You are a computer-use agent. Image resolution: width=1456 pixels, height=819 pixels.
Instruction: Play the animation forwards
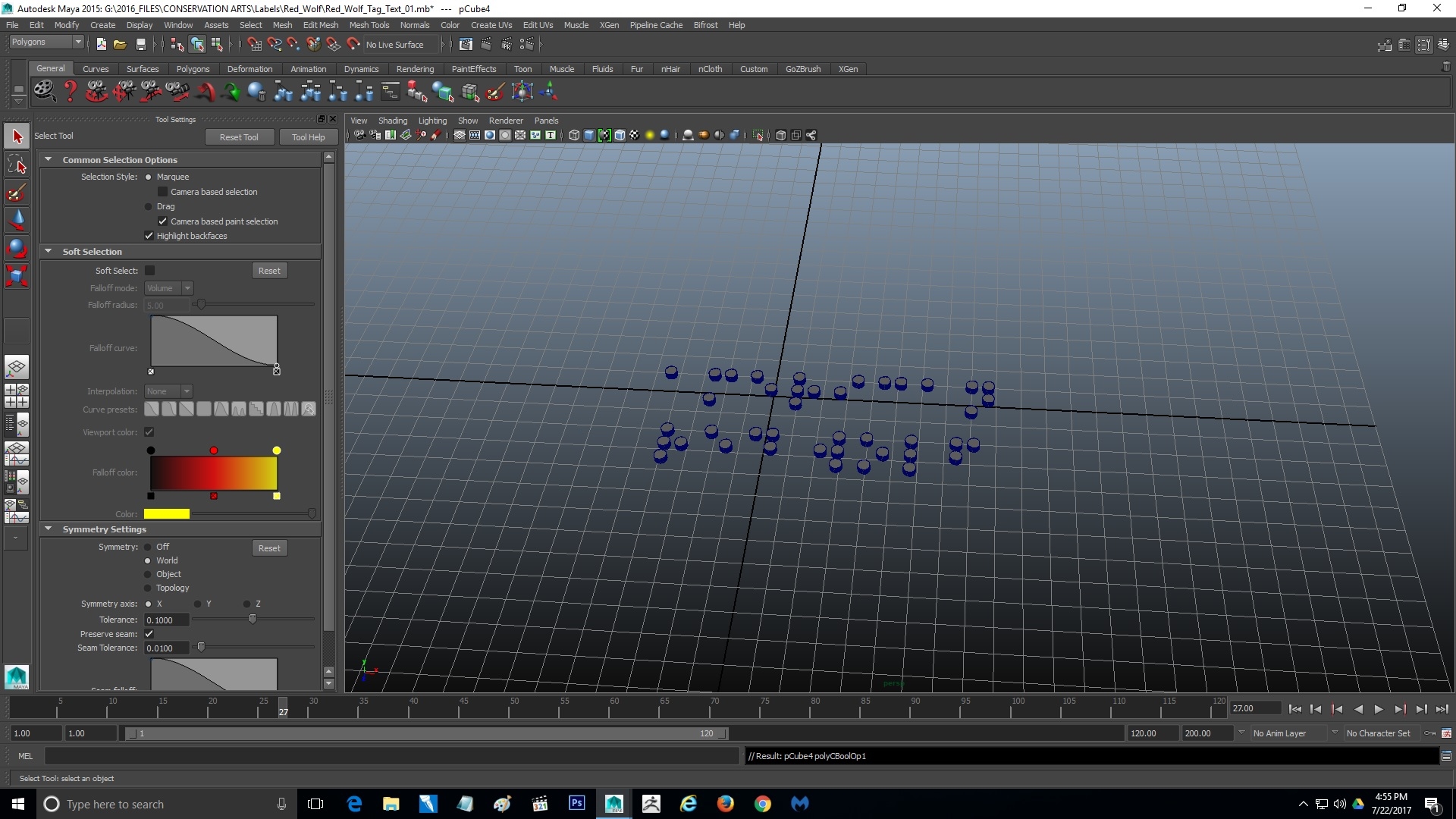(x=1379, y=709)
